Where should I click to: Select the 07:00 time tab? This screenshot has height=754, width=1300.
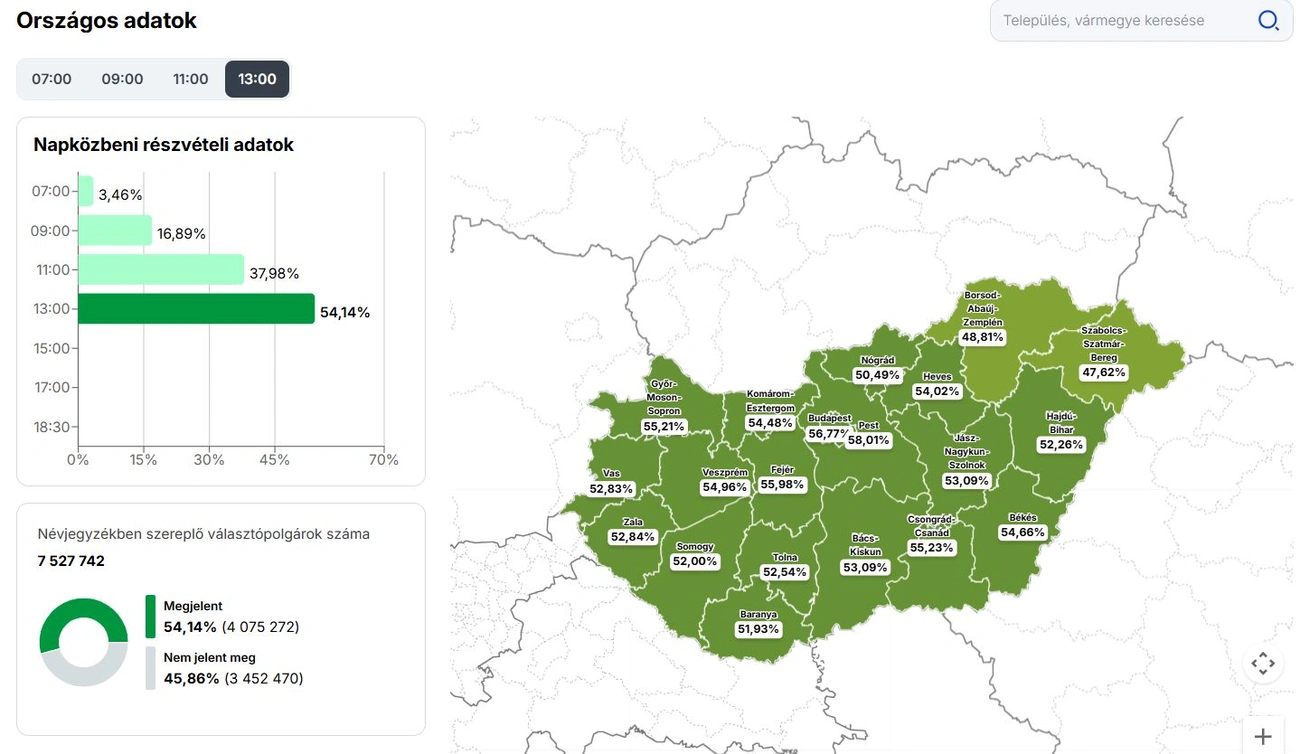(51, 79)
